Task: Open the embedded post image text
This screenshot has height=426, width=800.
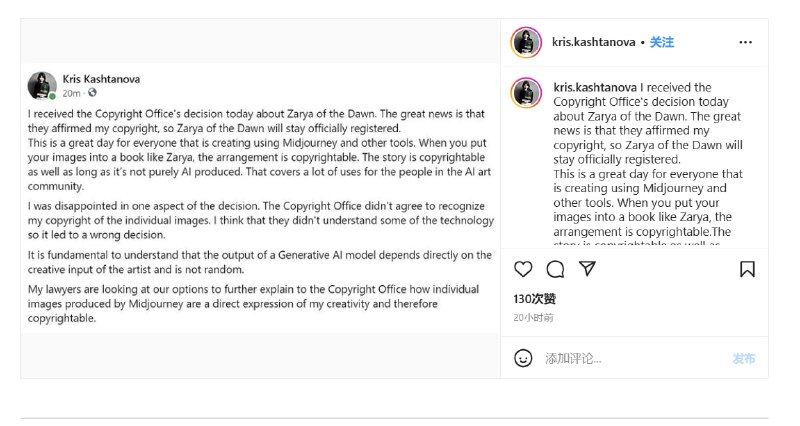Action: tap(260, 199)
